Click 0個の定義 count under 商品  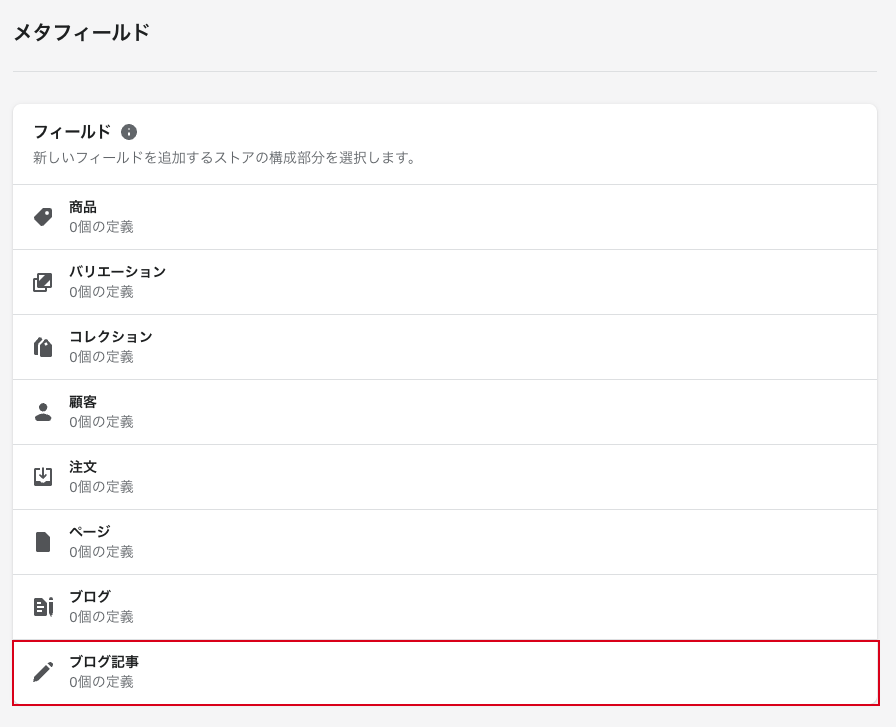pos(101,227)
